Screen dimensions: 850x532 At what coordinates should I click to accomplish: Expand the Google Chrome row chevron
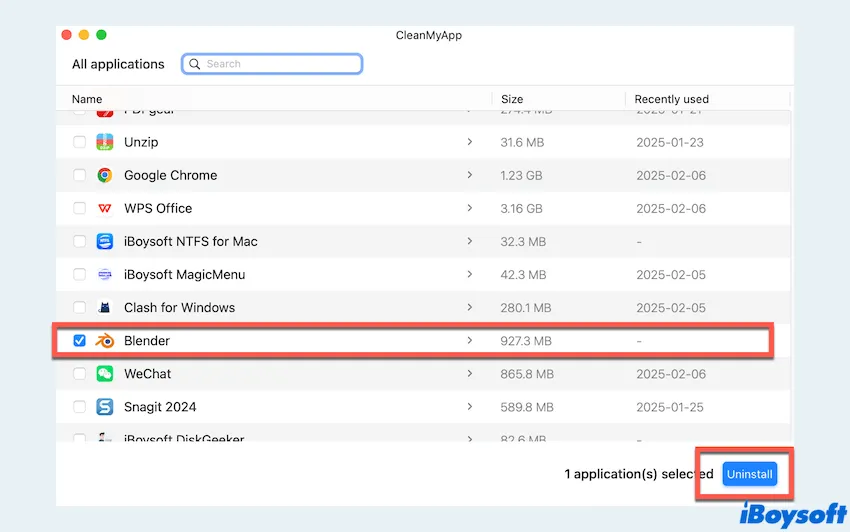[469, 175]
